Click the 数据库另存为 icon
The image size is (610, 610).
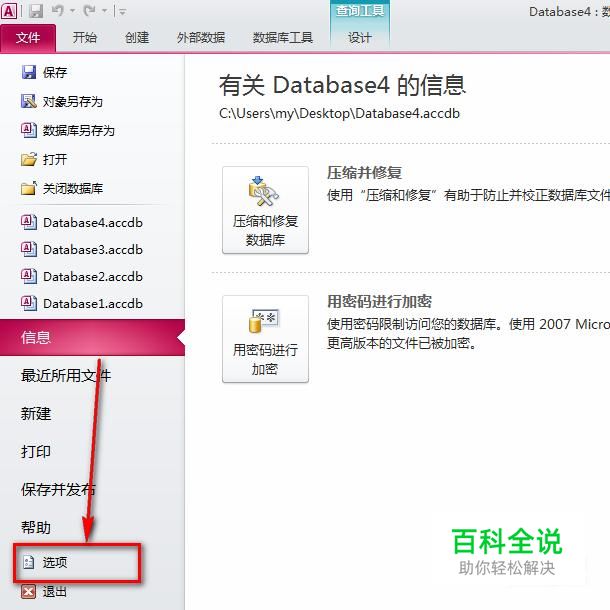[x=29, y=130]
